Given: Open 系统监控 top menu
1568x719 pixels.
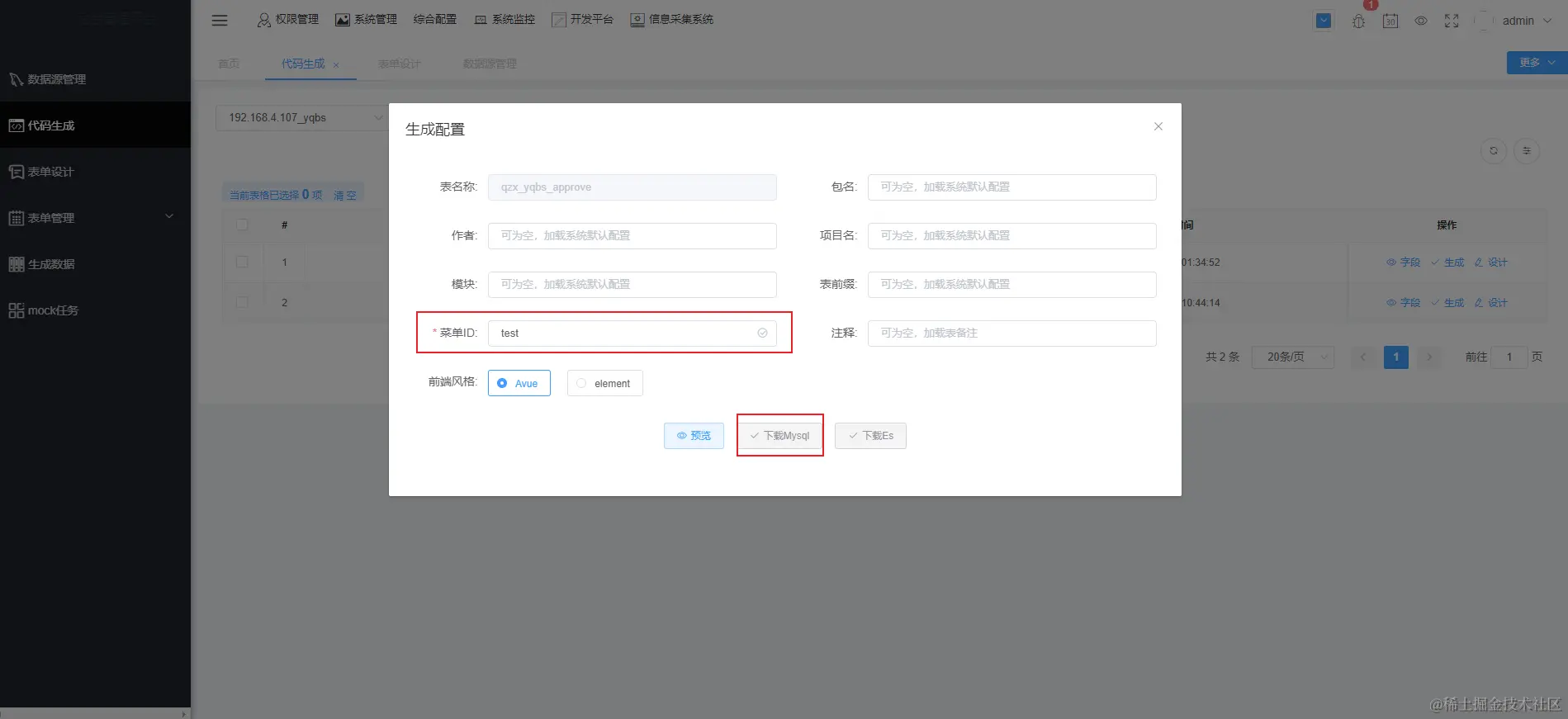Looking at the screenshot, I should (x=505, y=20).
